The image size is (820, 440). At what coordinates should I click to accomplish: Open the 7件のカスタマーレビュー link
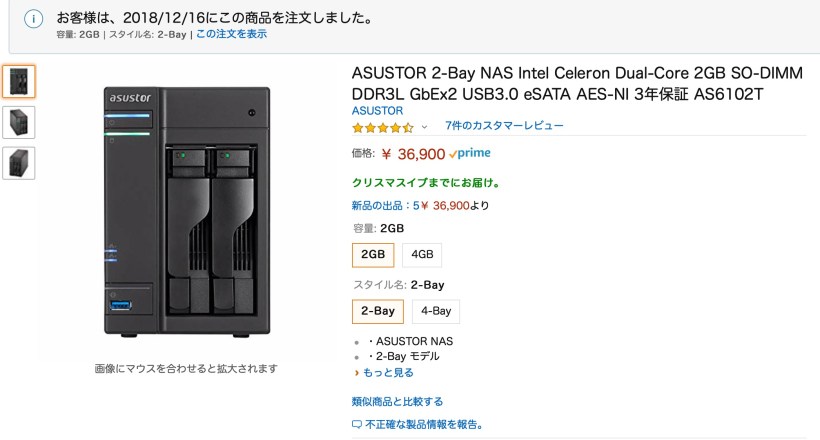click(504, 126)
